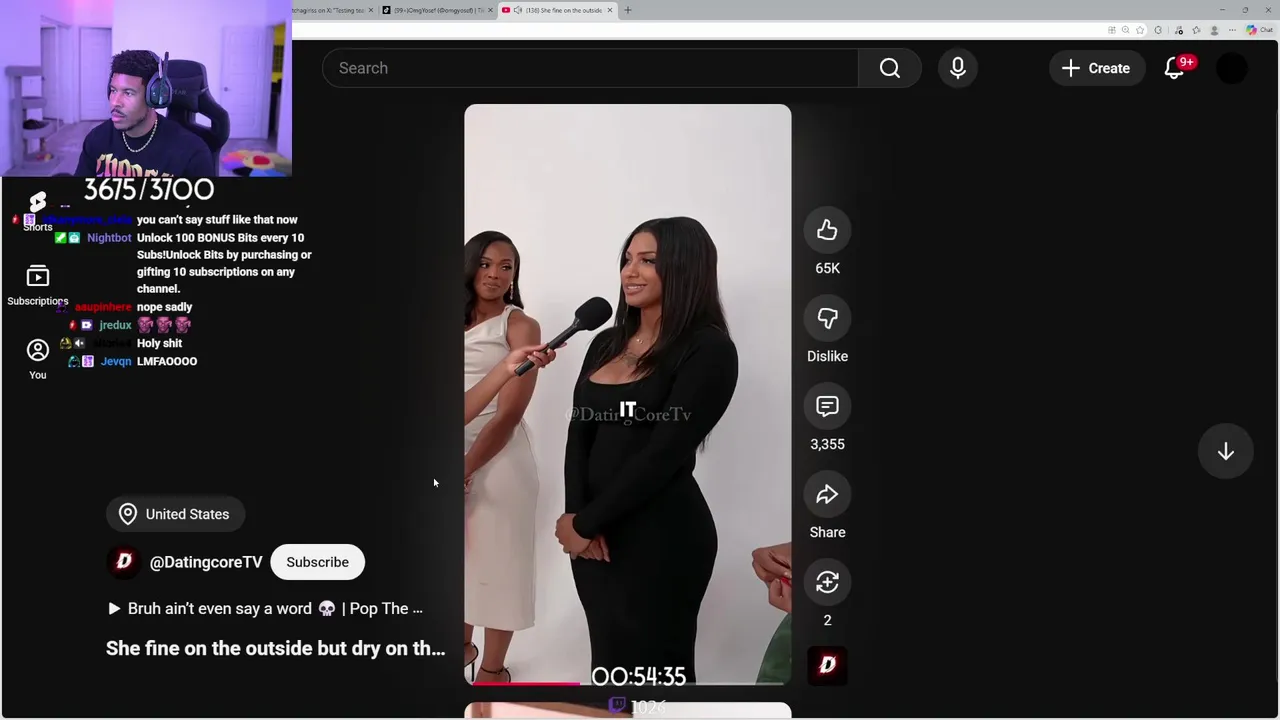Click the United States location chip
Image resolution: width=1280 pixels, height=720 pixels.
175,514
